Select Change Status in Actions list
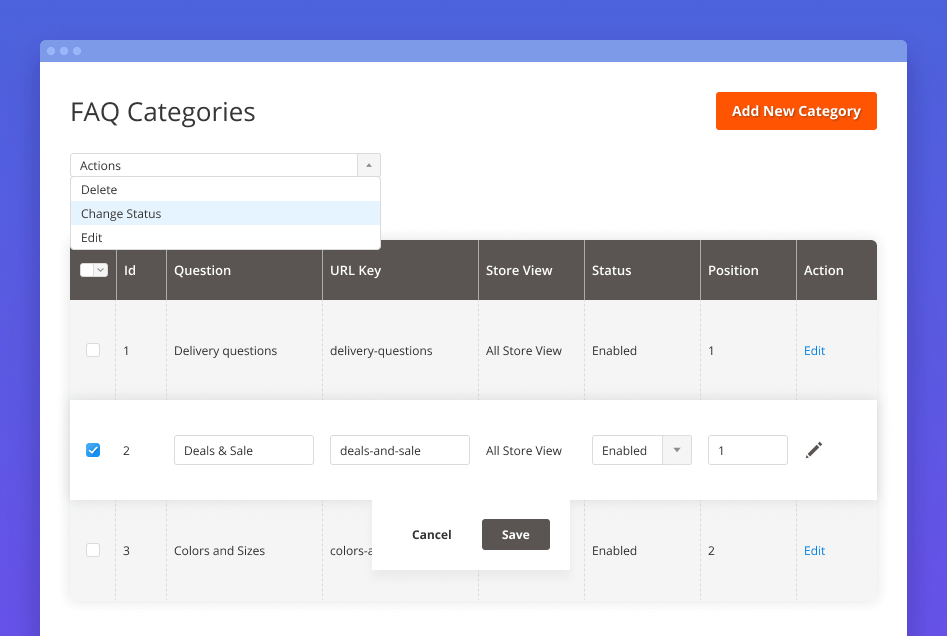This screenshot has width=947, height=636. tap(121, 214)
